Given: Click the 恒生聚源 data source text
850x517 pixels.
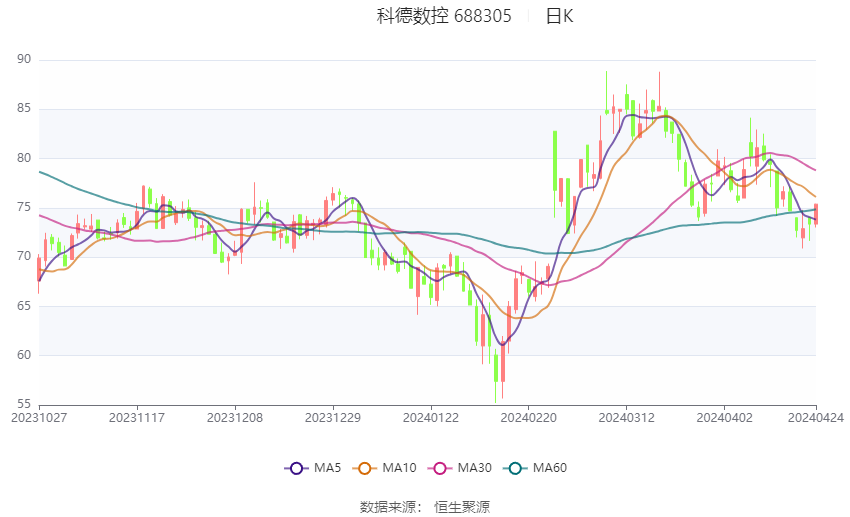Looking at the screenshot, I should point(462,507).
